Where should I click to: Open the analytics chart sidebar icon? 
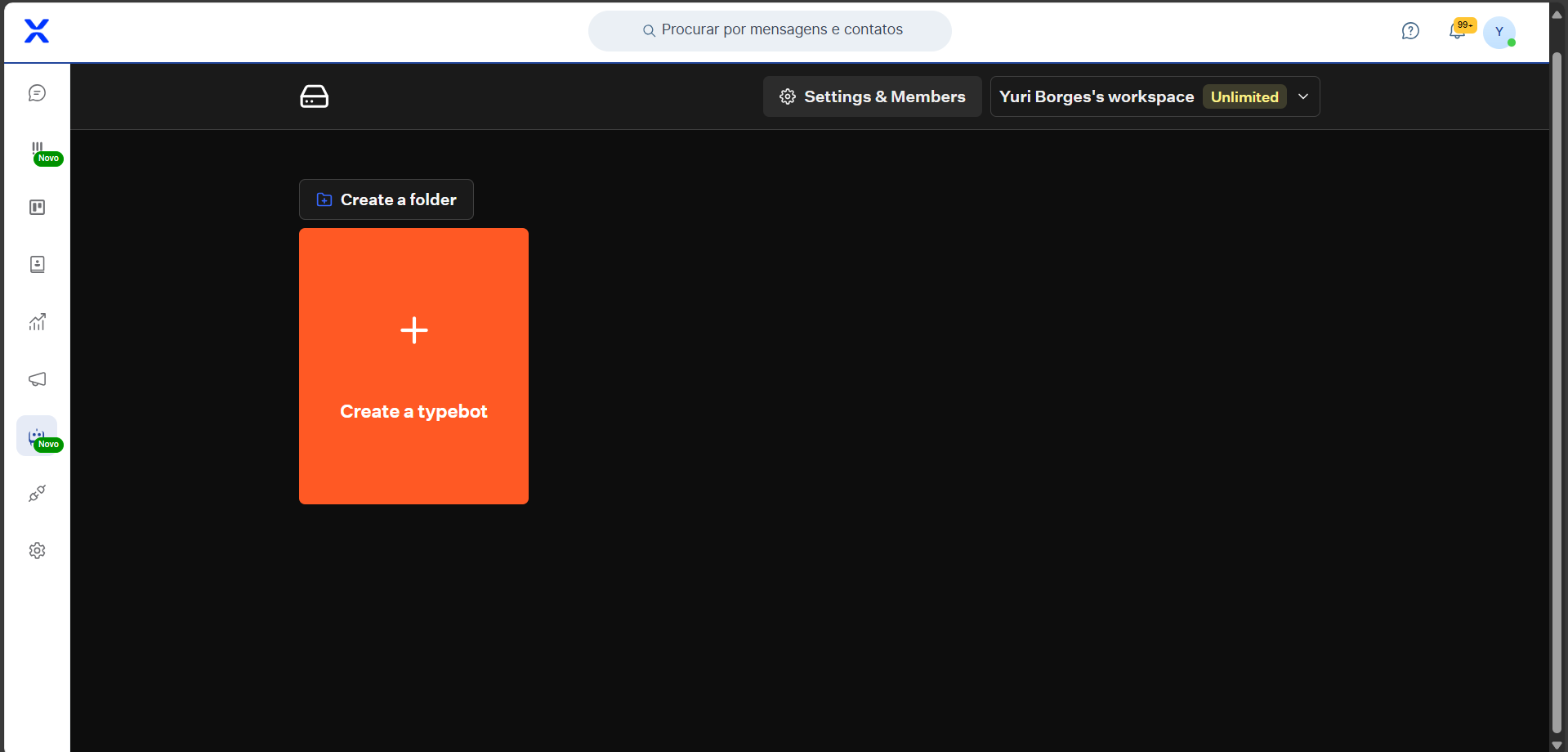[x=37, y=322]
